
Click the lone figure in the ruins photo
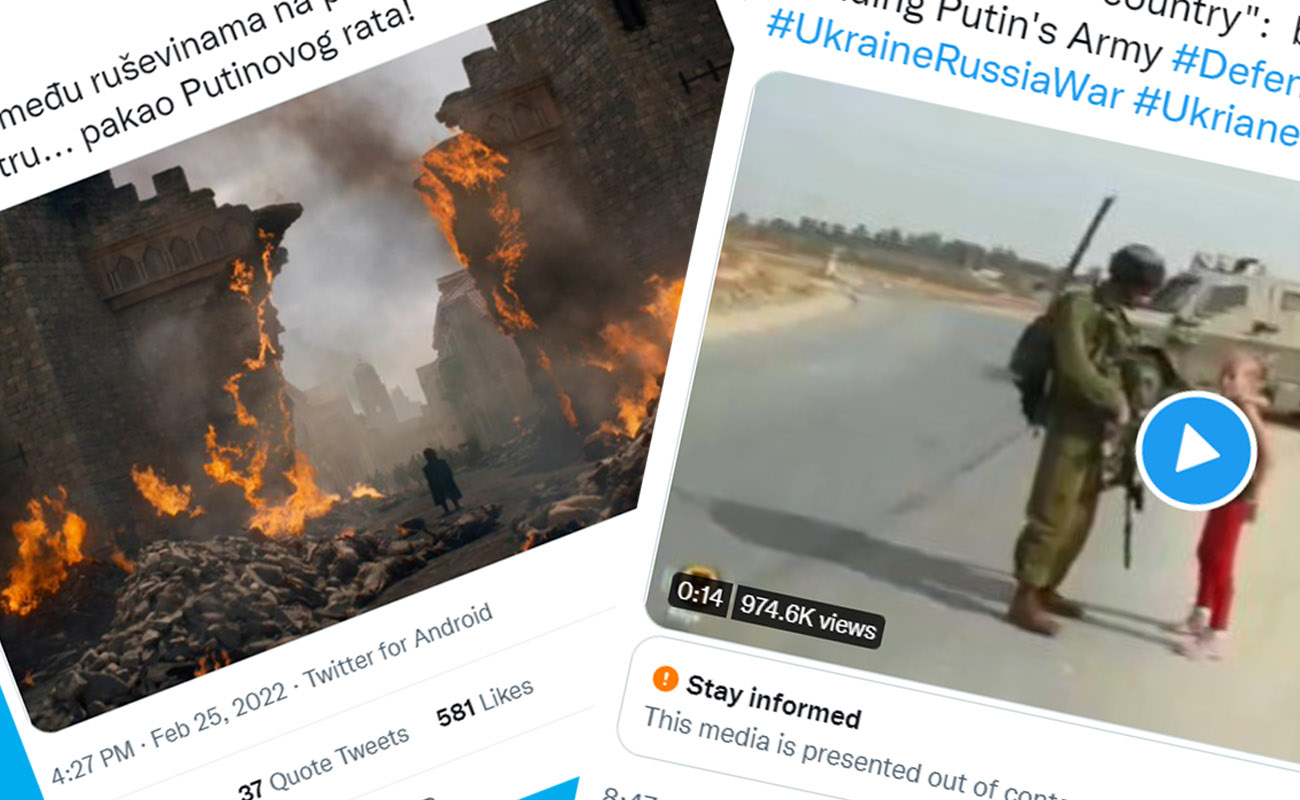point(441,481)
